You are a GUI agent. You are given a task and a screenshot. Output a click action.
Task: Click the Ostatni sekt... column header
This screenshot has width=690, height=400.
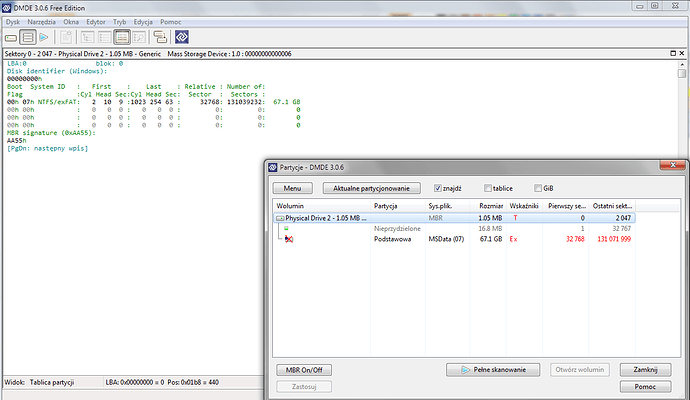coord(613,206)
